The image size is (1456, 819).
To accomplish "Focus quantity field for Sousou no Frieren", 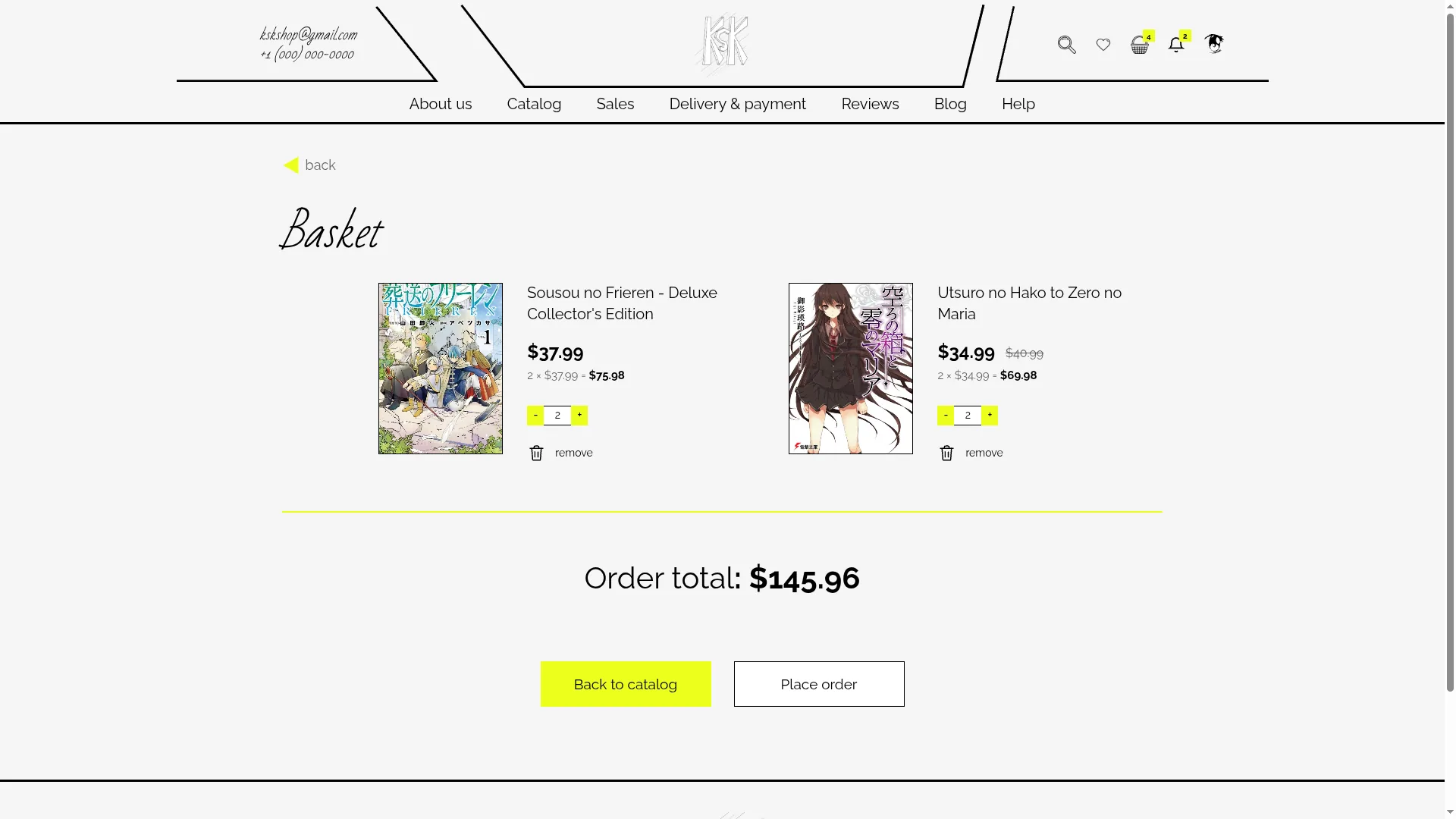I will click(x=557, y=416).
